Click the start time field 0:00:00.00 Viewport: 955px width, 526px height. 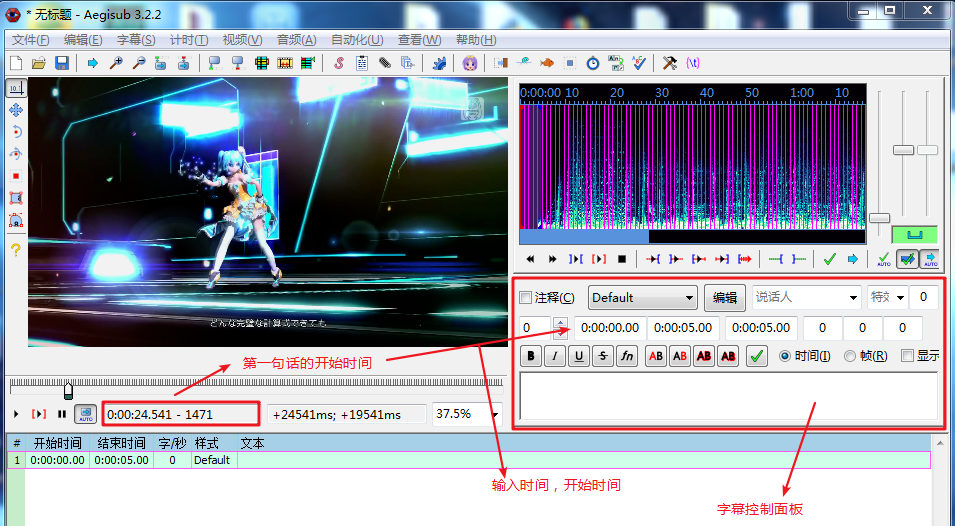pos(609,327)
